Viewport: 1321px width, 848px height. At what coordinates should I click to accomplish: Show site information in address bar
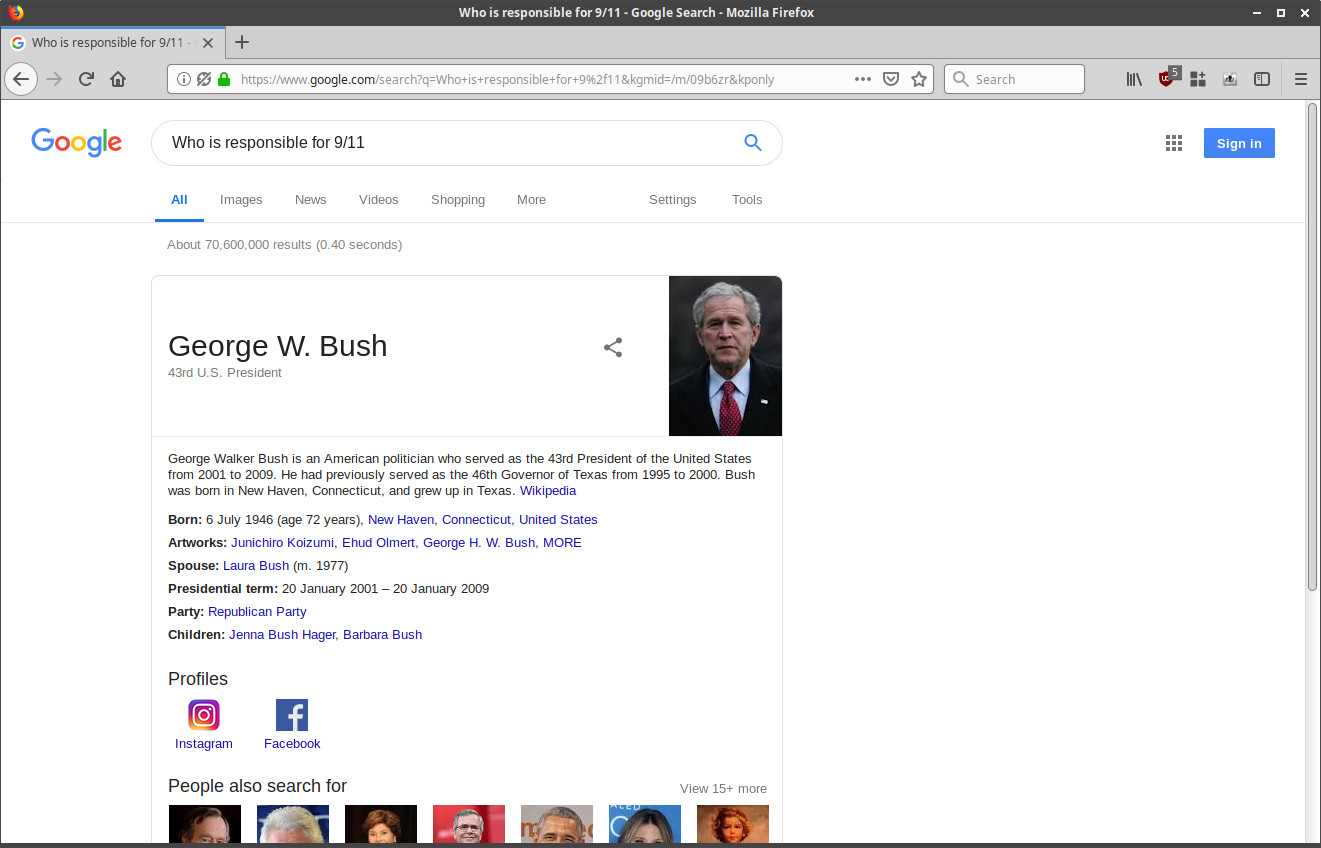coord(184,79)
